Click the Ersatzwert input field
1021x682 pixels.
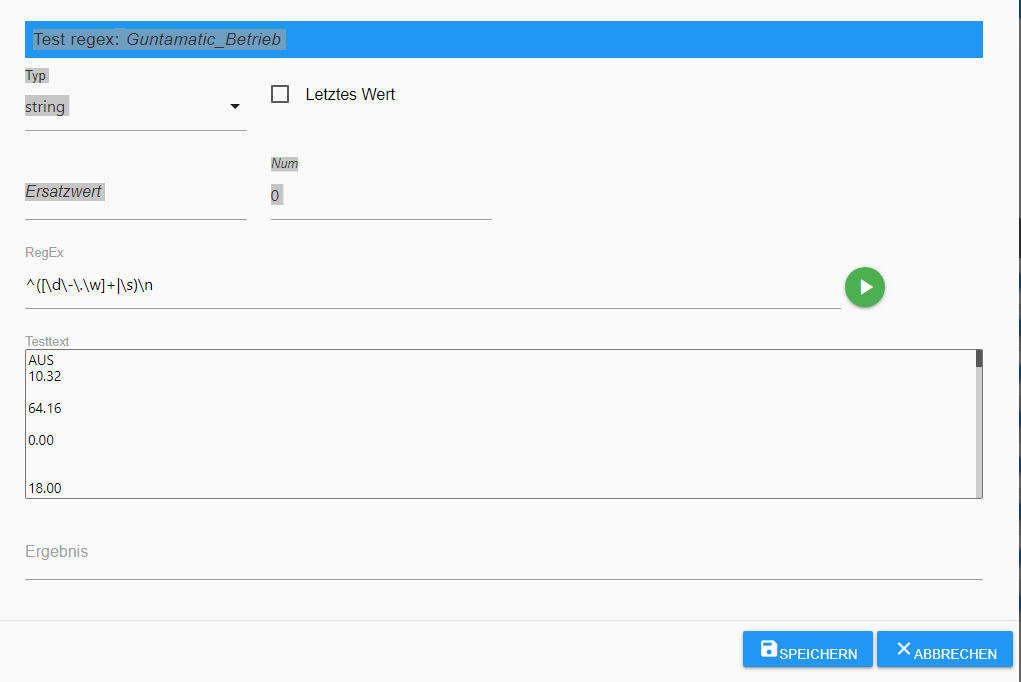pyautogui.click(x=135, y=193)
